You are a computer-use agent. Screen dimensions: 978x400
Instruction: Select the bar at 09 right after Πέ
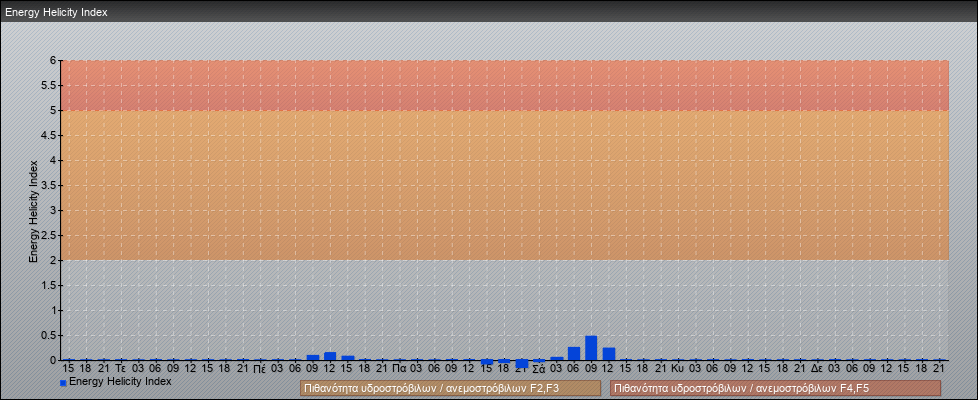click(313, 358)
